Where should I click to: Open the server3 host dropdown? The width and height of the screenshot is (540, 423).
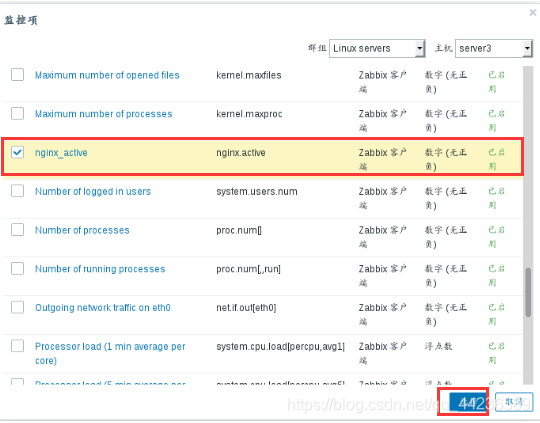point(494,48)
